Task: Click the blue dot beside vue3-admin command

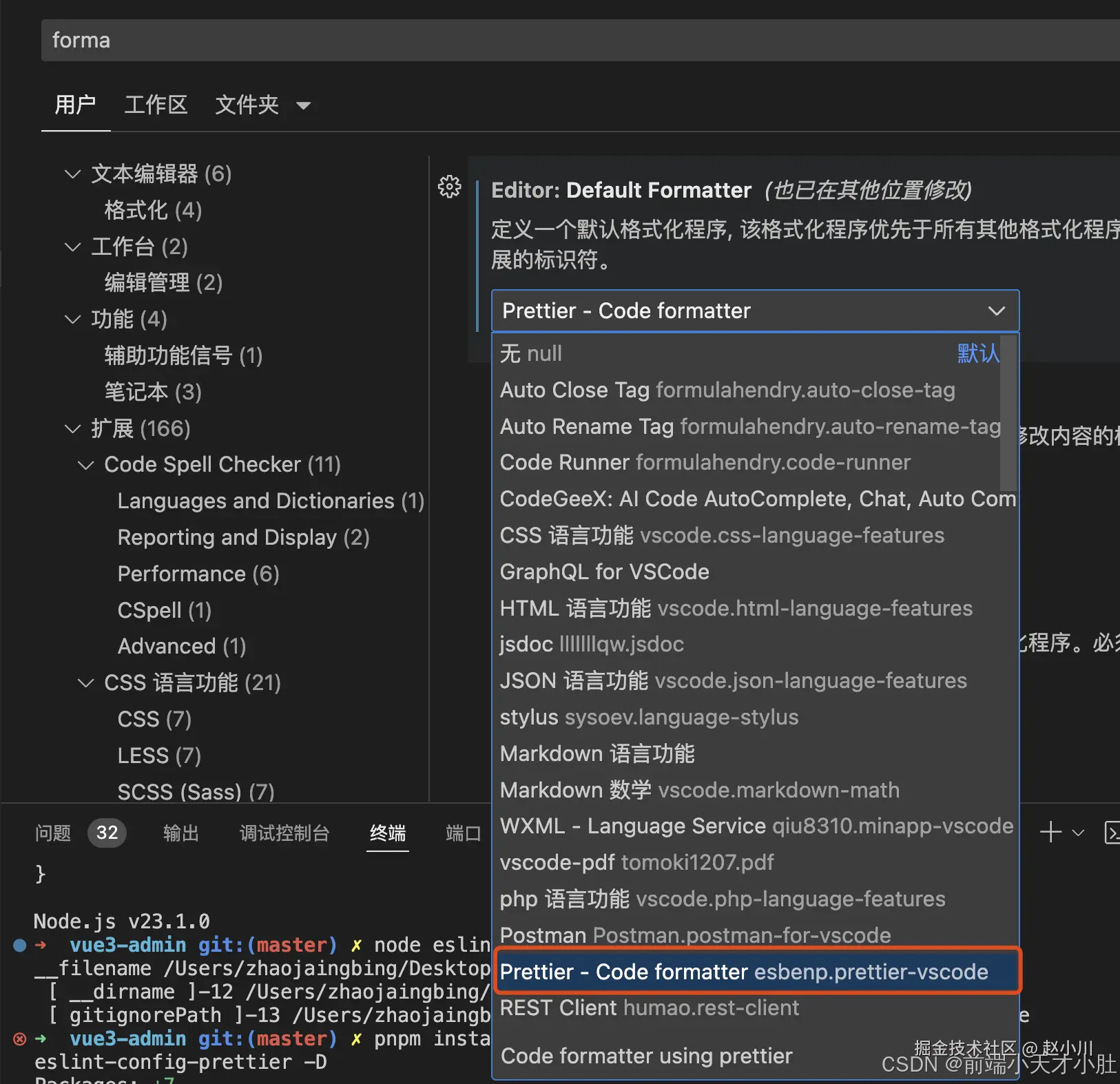Action: [x=19, y=945]
